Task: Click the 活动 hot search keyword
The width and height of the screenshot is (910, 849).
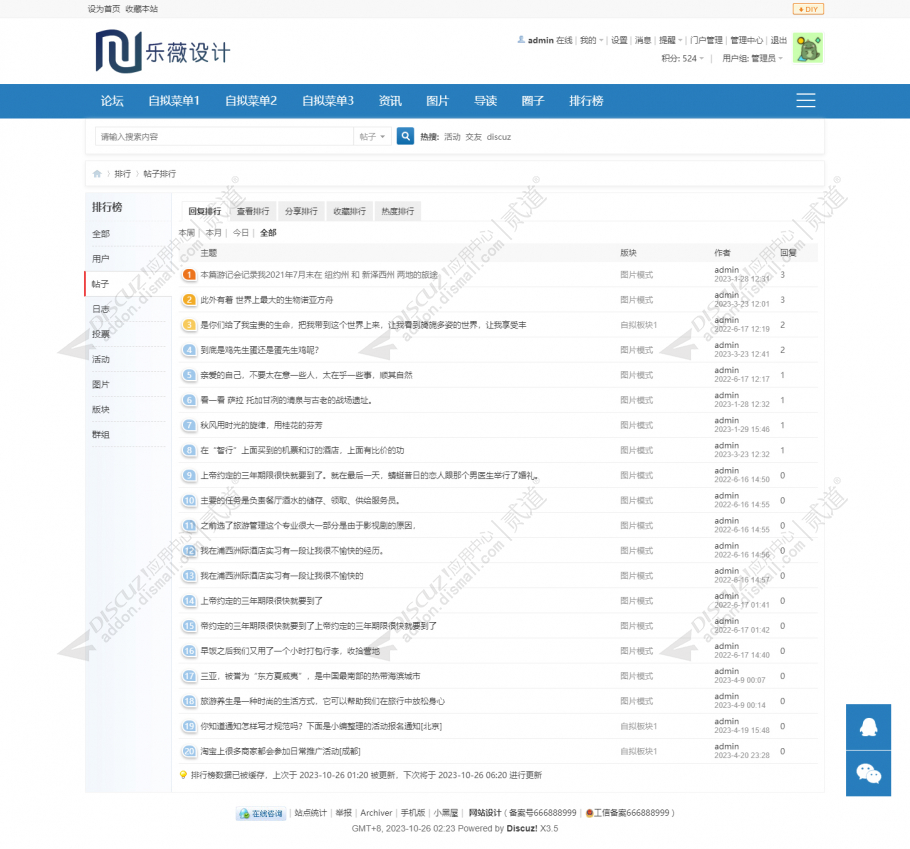Action: coord(452,137)
